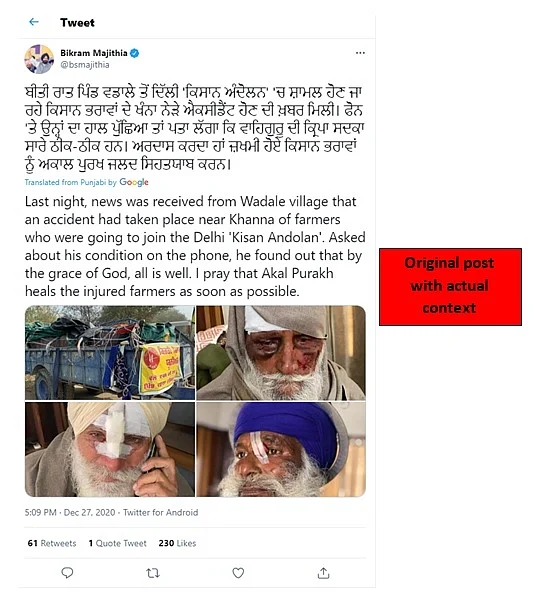
Task: Open photo of man in blue turban
Action: (281, 449)
